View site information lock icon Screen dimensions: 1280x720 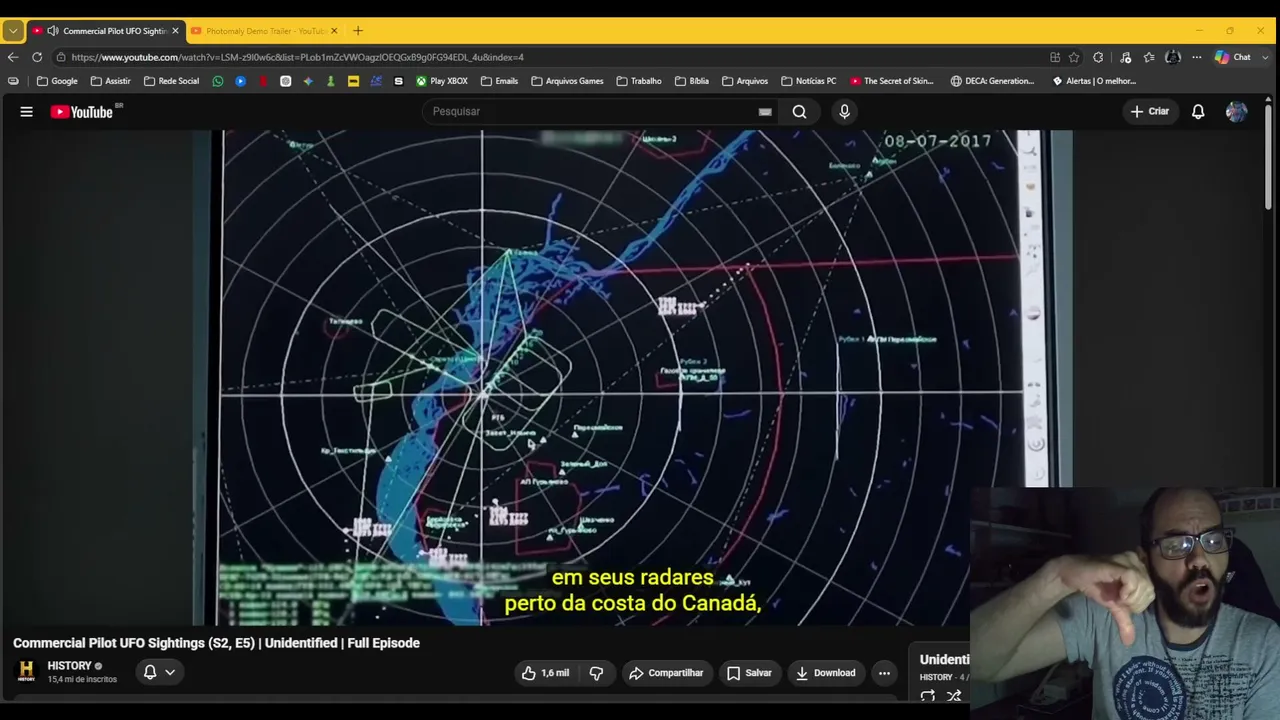(x=61, y=57)
